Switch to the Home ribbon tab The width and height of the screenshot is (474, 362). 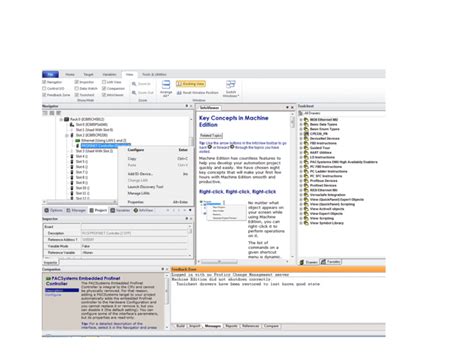(x=70, y=74)
